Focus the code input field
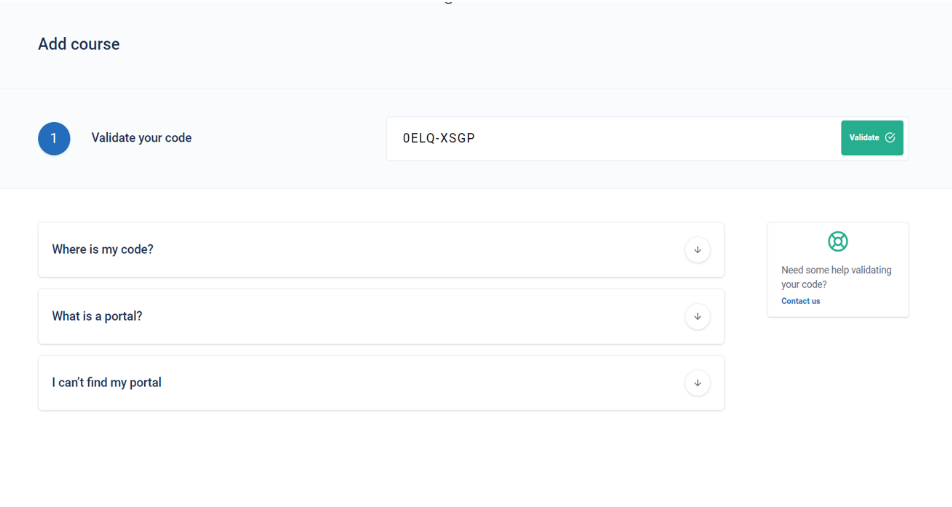Image resolution: width=952 pixels, height=507 pixels. (613, 138)
